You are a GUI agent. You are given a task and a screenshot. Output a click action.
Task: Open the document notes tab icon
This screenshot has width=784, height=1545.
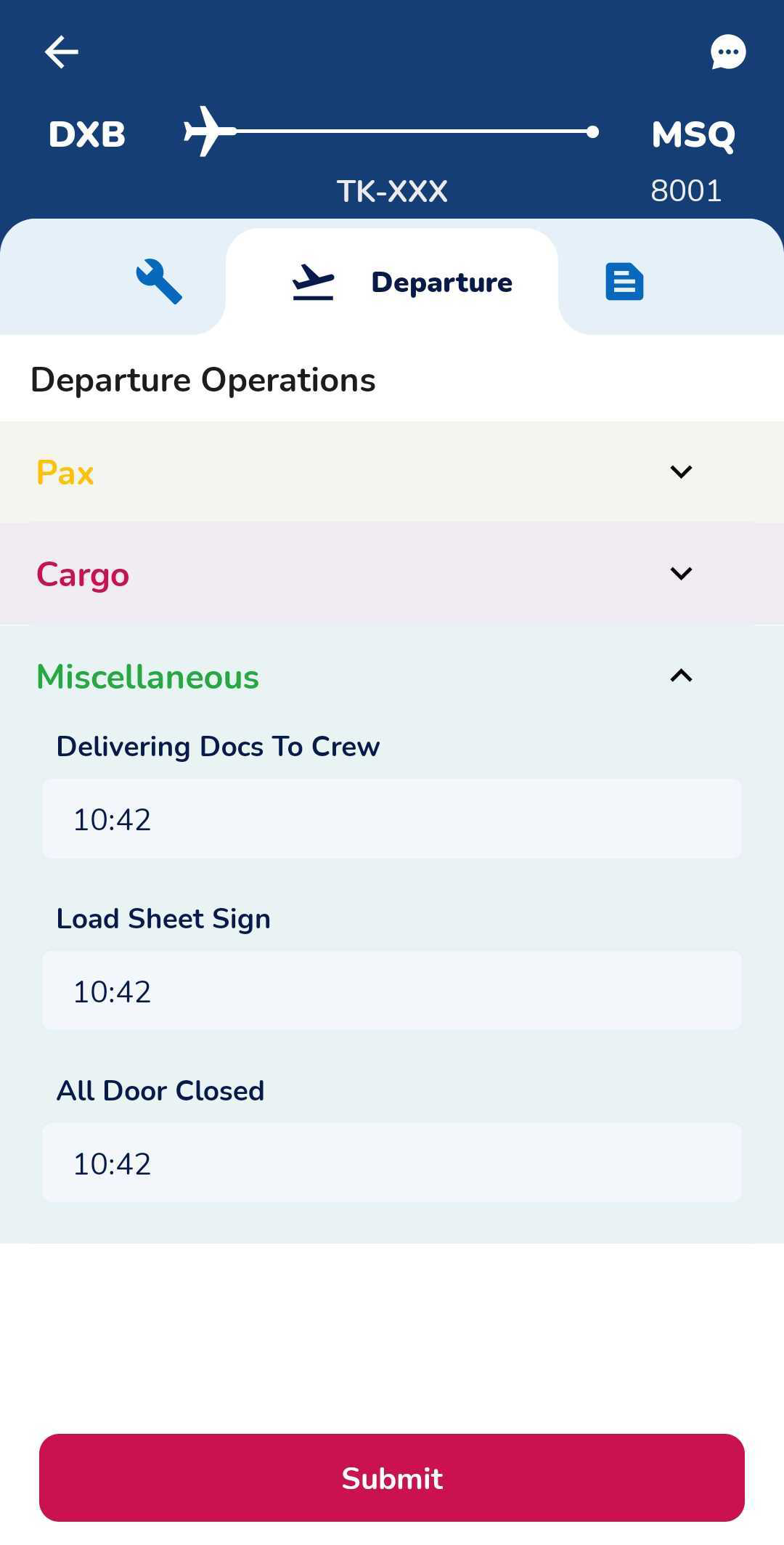click(624, 282)
